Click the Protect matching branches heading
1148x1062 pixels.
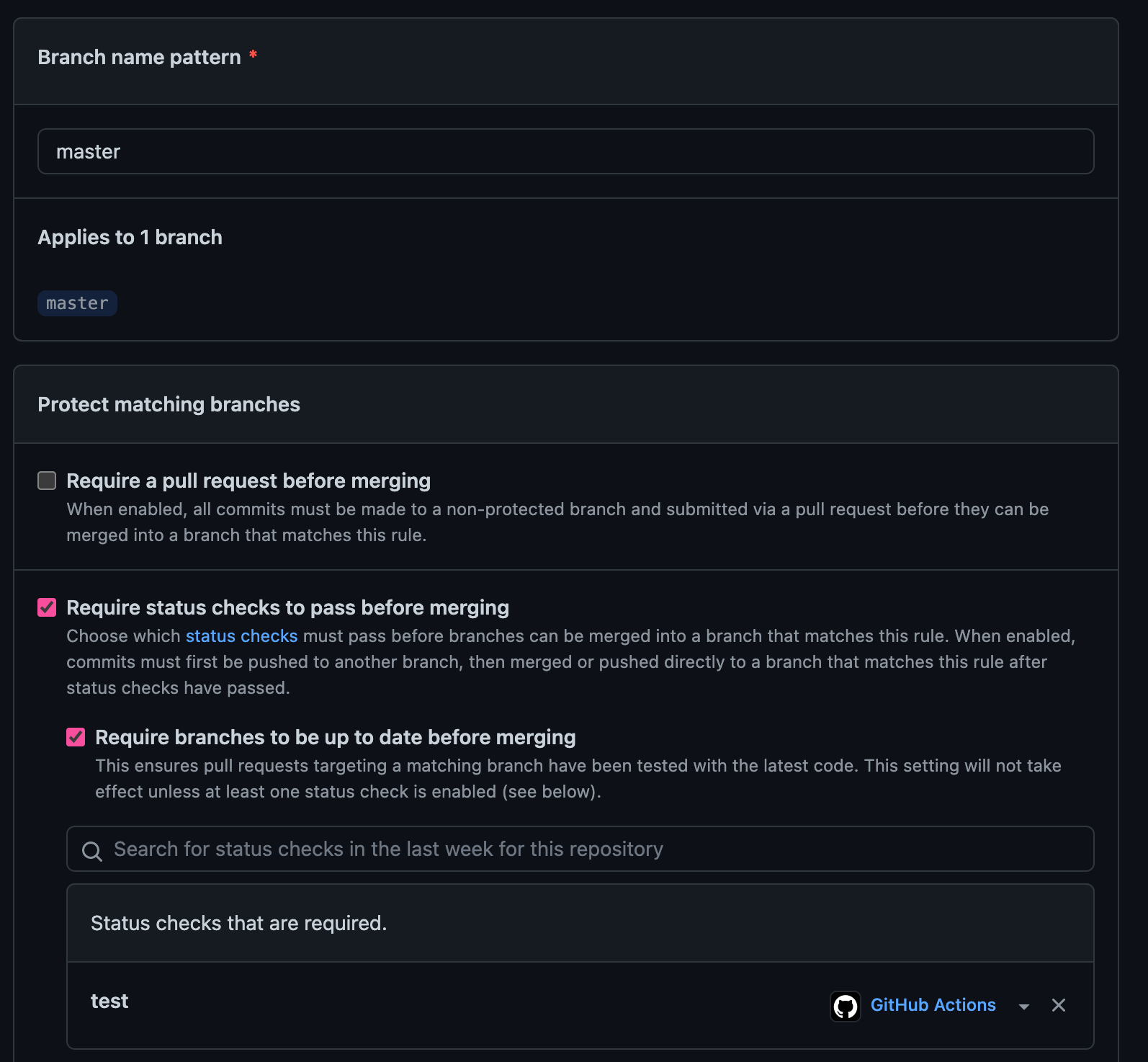pyautogui.click(x=169, y=404)
